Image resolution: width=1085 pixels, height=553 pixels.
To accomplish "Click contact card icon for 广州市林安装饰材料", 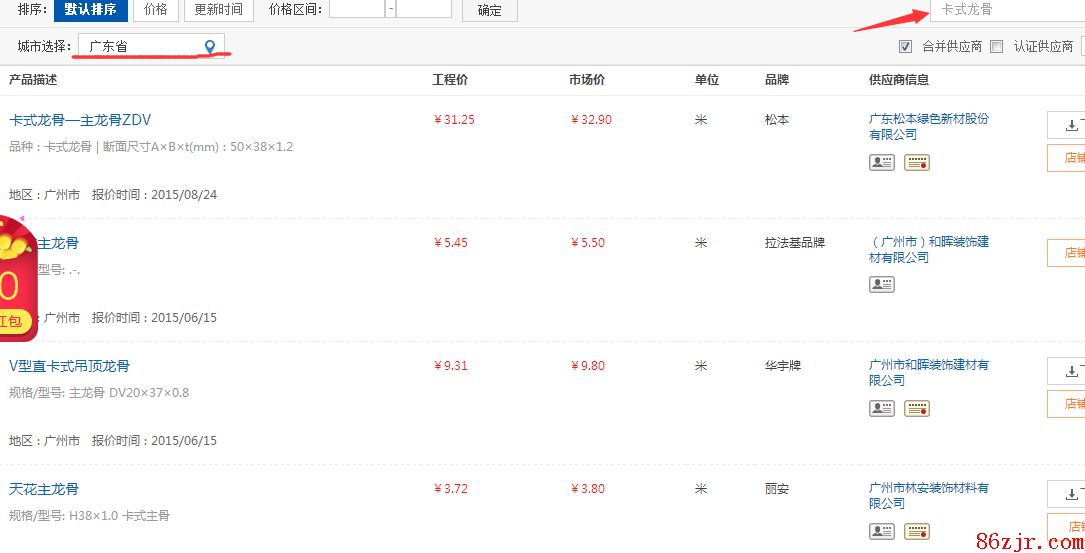I will click(881, 531).
